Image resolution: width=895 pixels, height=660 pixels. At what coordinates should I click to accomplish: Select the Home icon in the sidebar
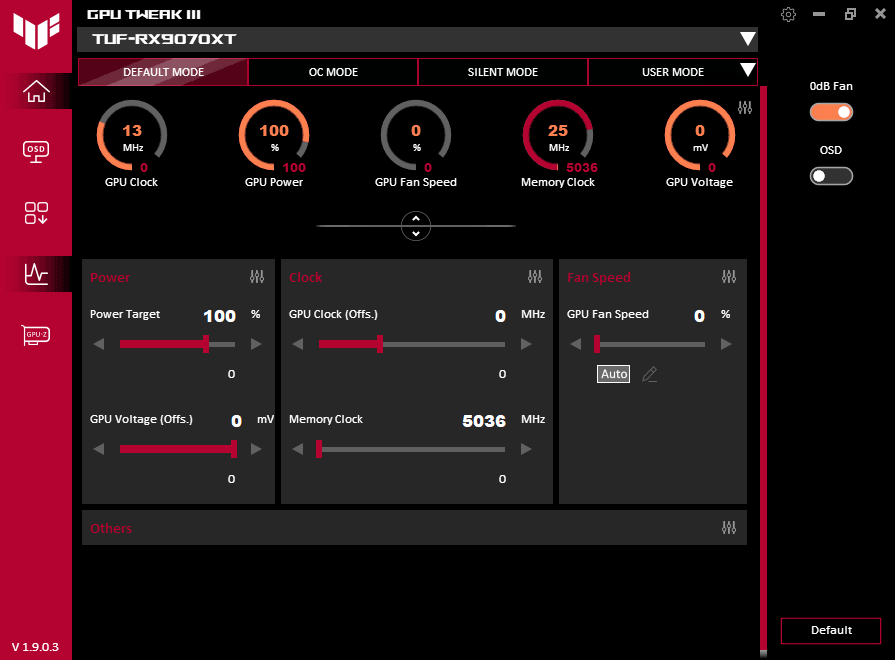pos(35,91)
